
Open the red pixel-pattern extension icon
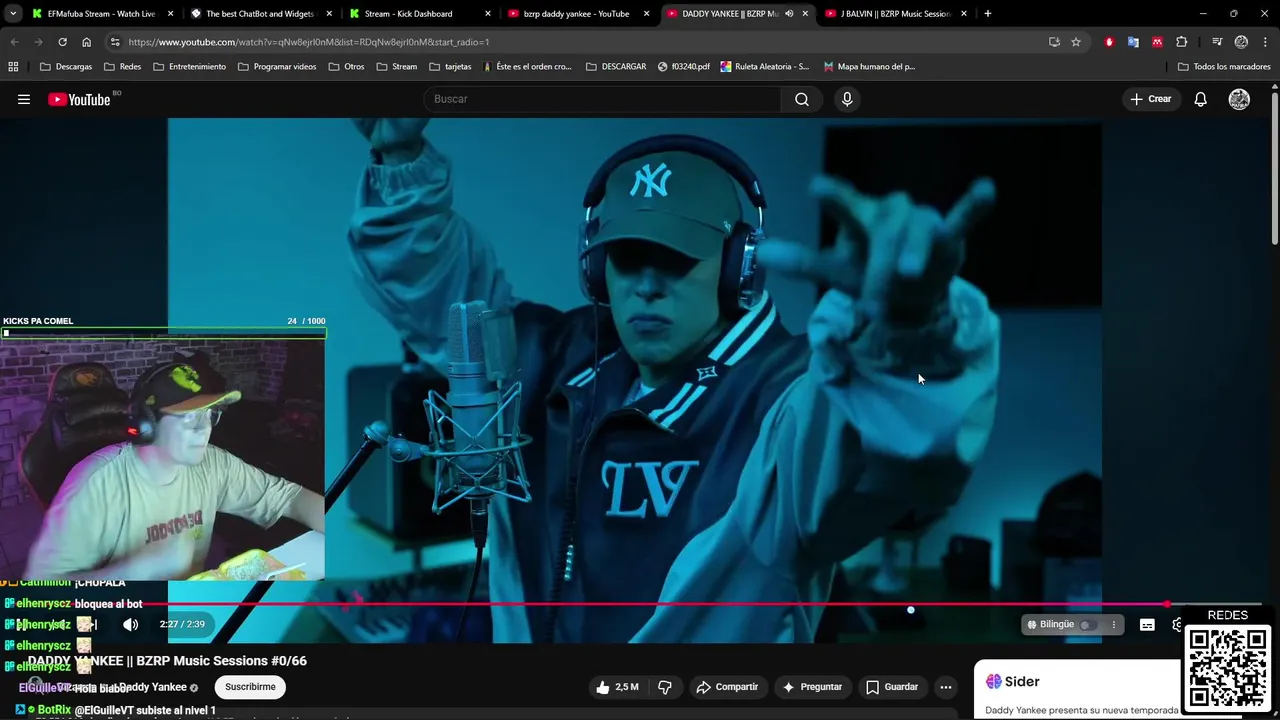1157,42
